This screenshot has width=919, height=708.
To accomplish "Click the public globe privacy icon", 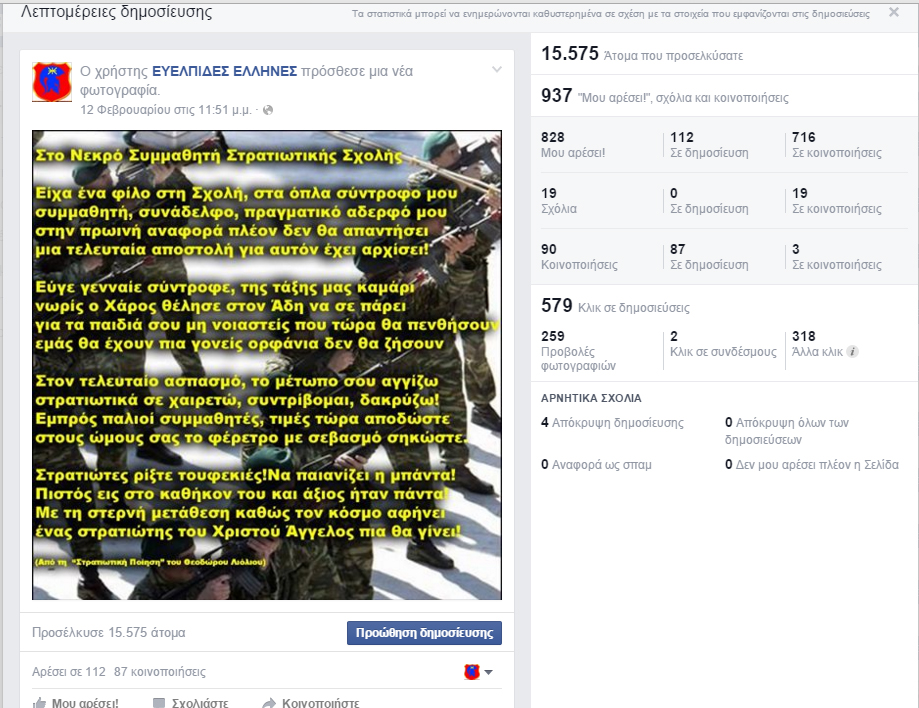I will click(x=268, y=110).
